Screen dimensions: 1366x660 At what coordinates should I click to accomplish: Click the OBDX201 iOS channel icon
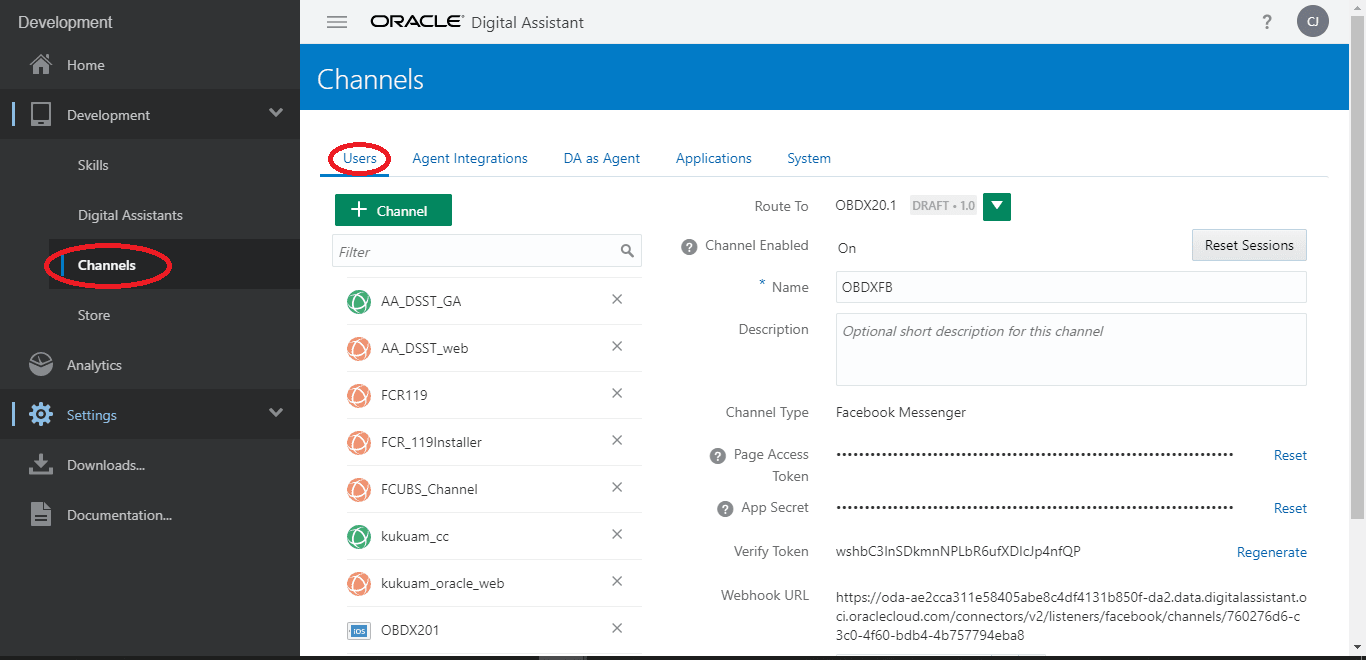359,630
